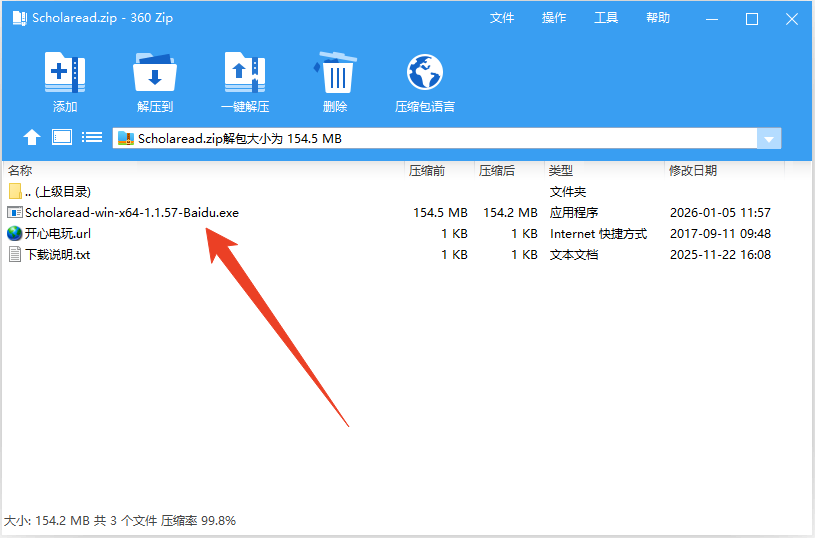Click the folder icon of the 上级目录 row
The width and height of the screenshot is (815, 538).
click(x=15, y=191)
